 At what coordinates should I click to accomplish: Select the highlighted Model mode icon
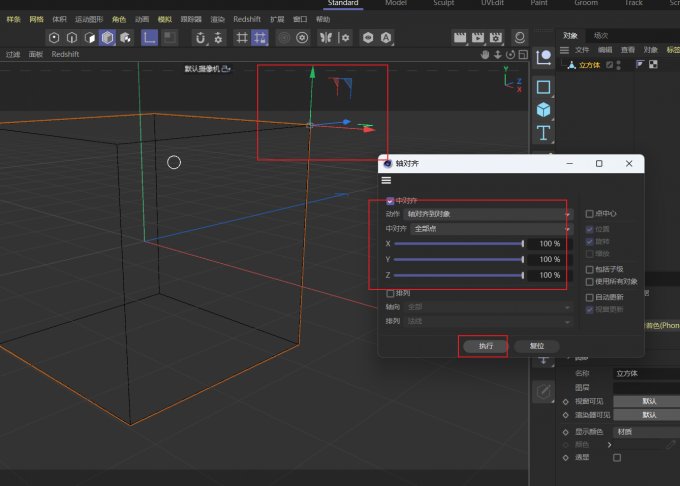(x=108, y=38)
